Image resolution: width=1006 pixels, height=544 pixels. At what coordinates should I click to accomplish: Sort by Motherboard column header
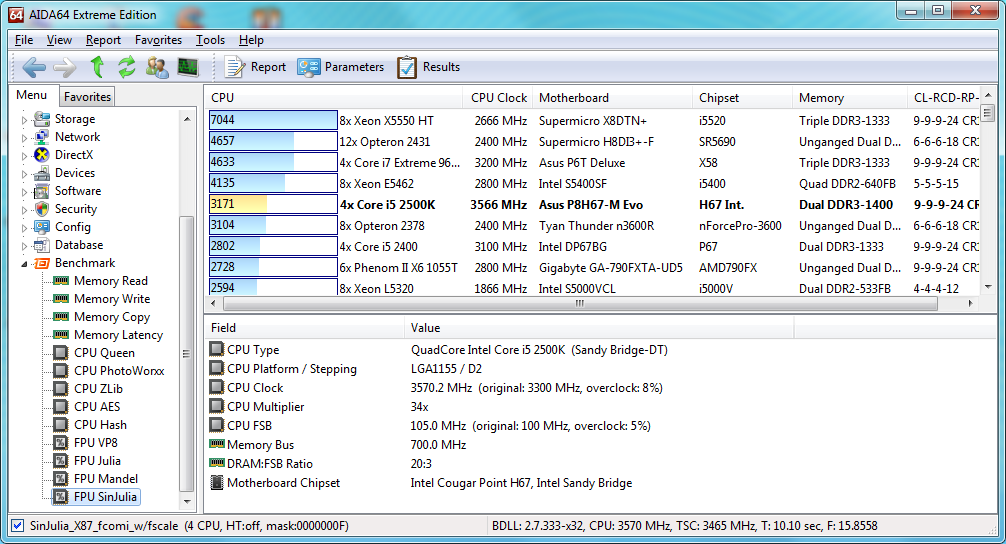(613, 98)
